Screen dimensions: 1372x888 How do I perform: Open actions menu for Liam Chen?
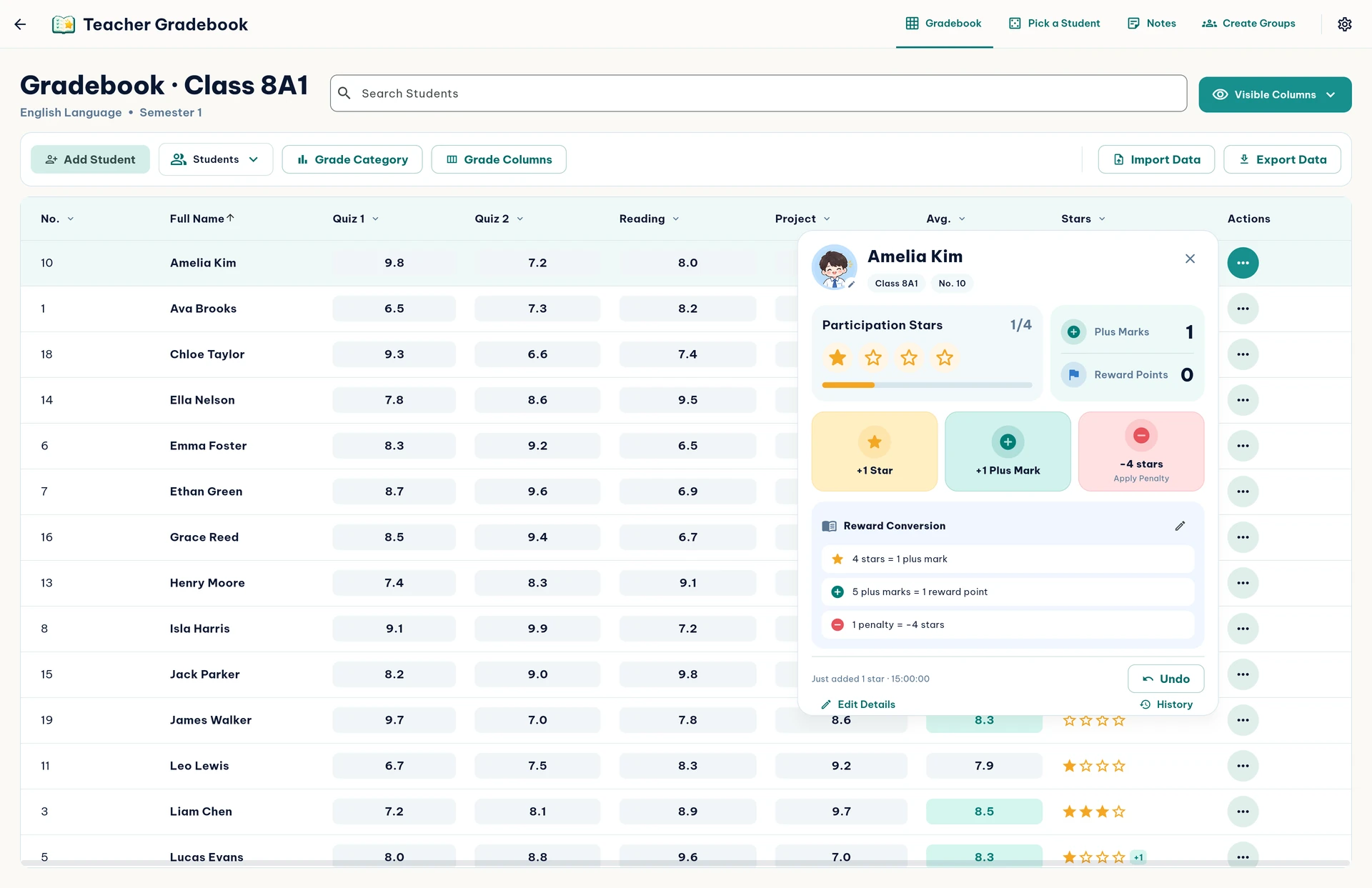click(1243, 812)
